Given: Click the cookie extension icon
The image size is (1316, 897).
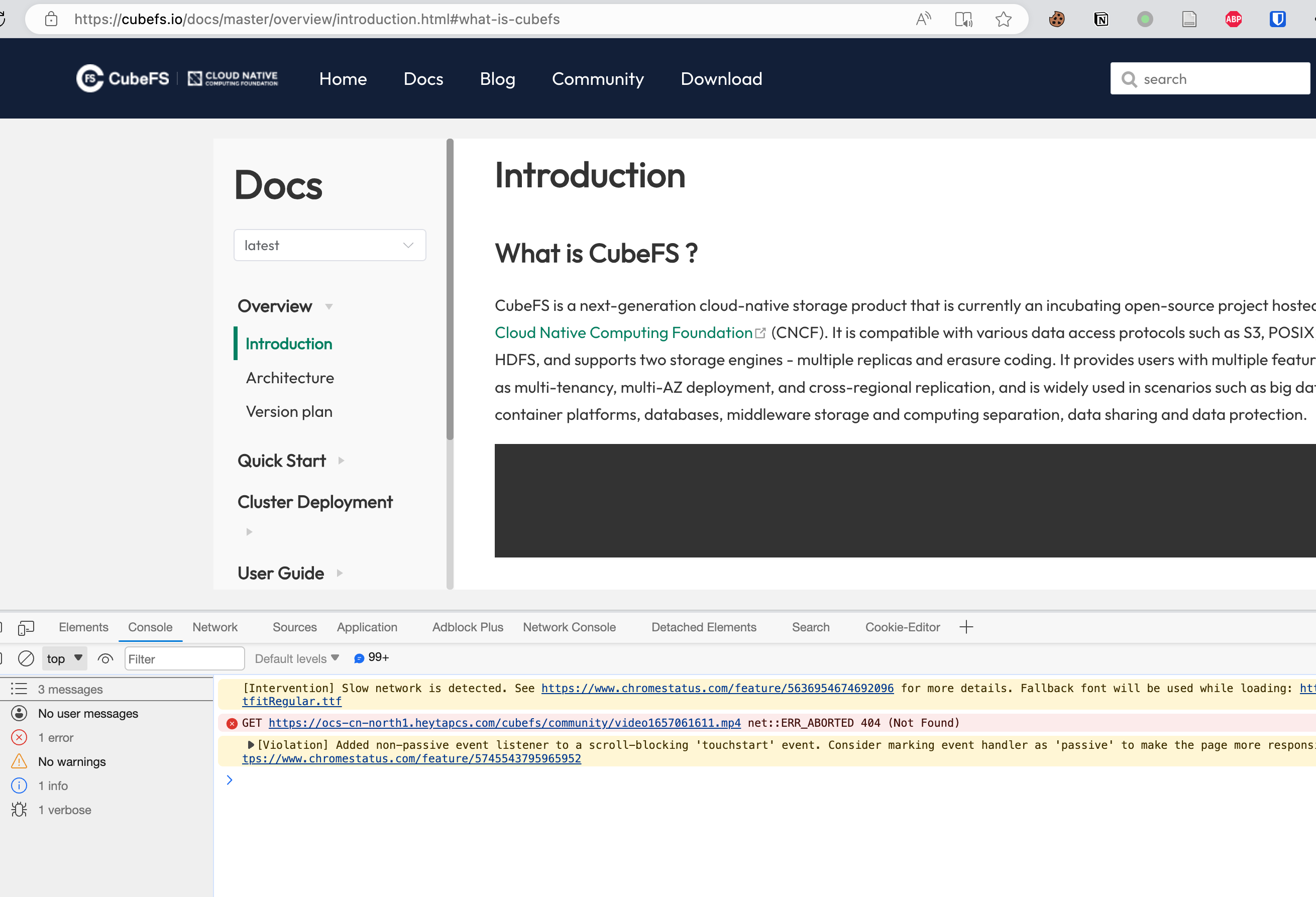Looking at the screenshot, I should (1057, 19).
